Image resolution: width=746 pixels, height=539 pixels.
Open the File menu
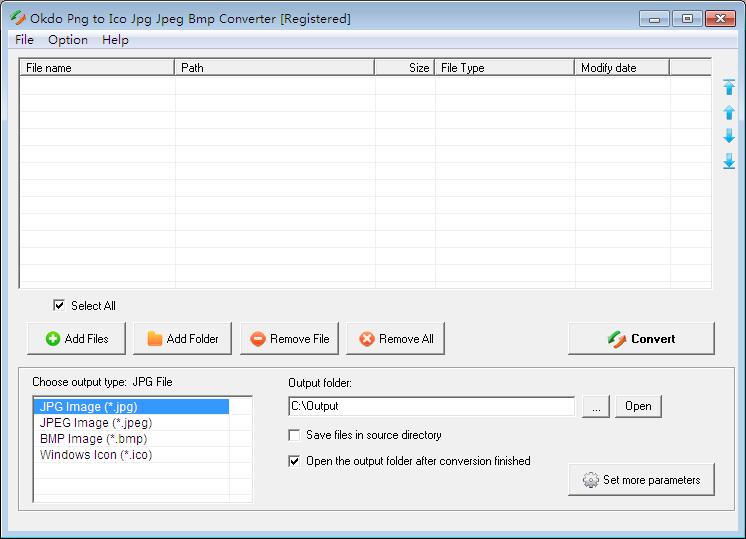pos(24,39)
